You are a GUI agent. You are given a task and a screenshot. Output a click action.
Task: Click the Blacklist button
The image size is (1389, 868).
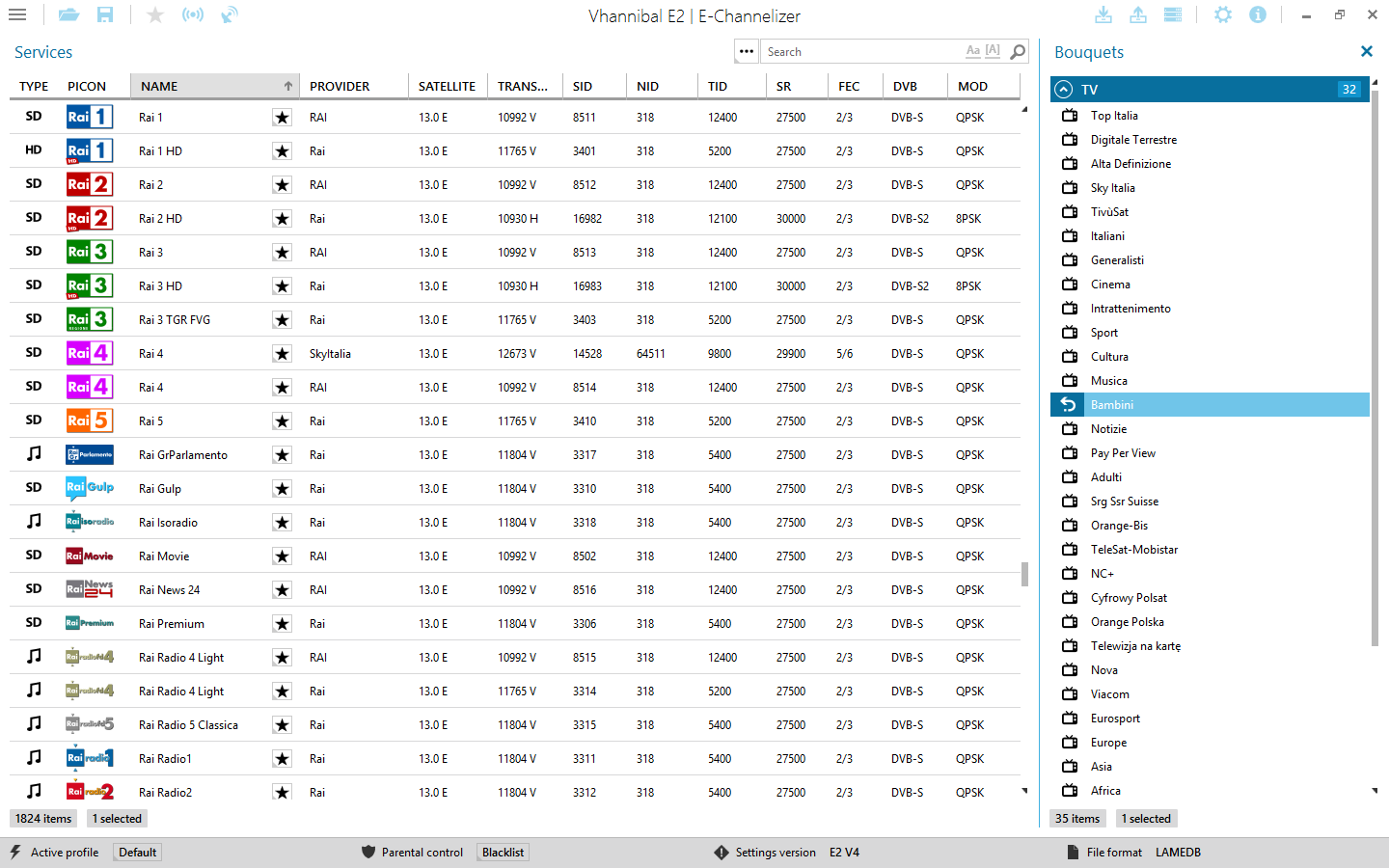503,853
